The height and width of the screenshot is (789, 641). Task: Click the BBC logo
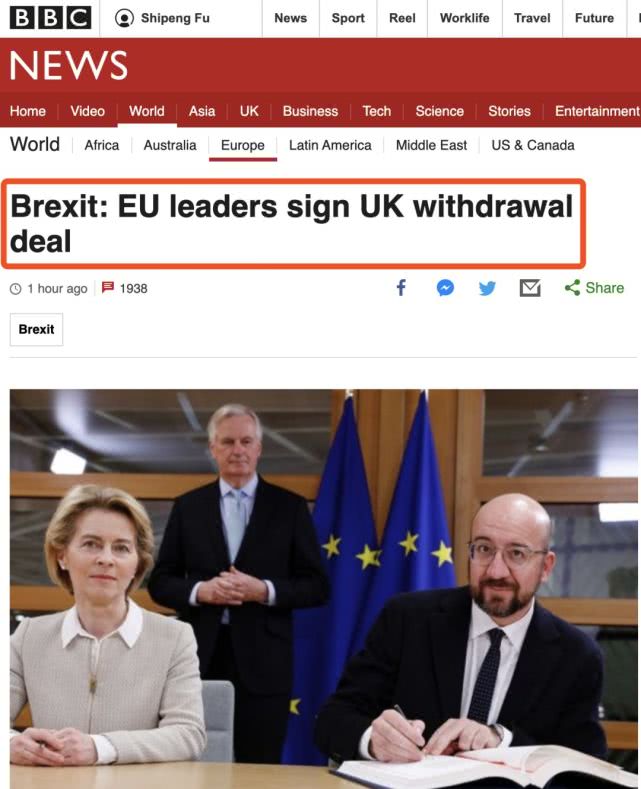[50, 18]
